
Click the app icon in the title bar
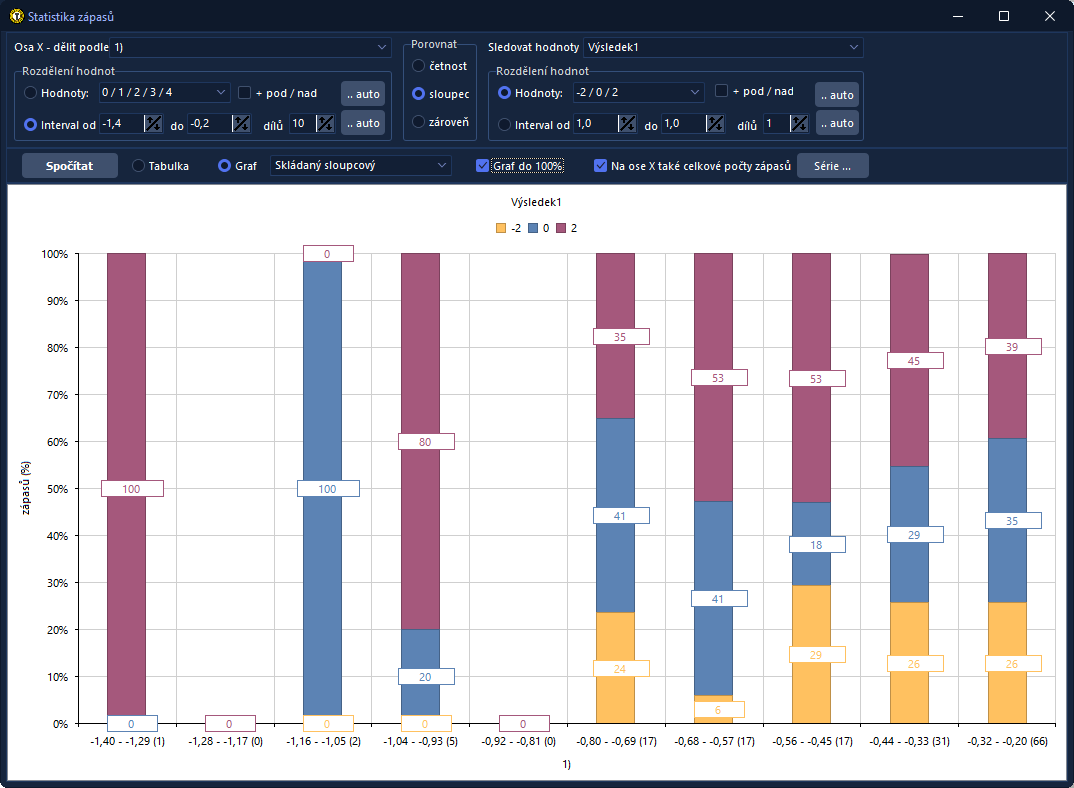16,16
